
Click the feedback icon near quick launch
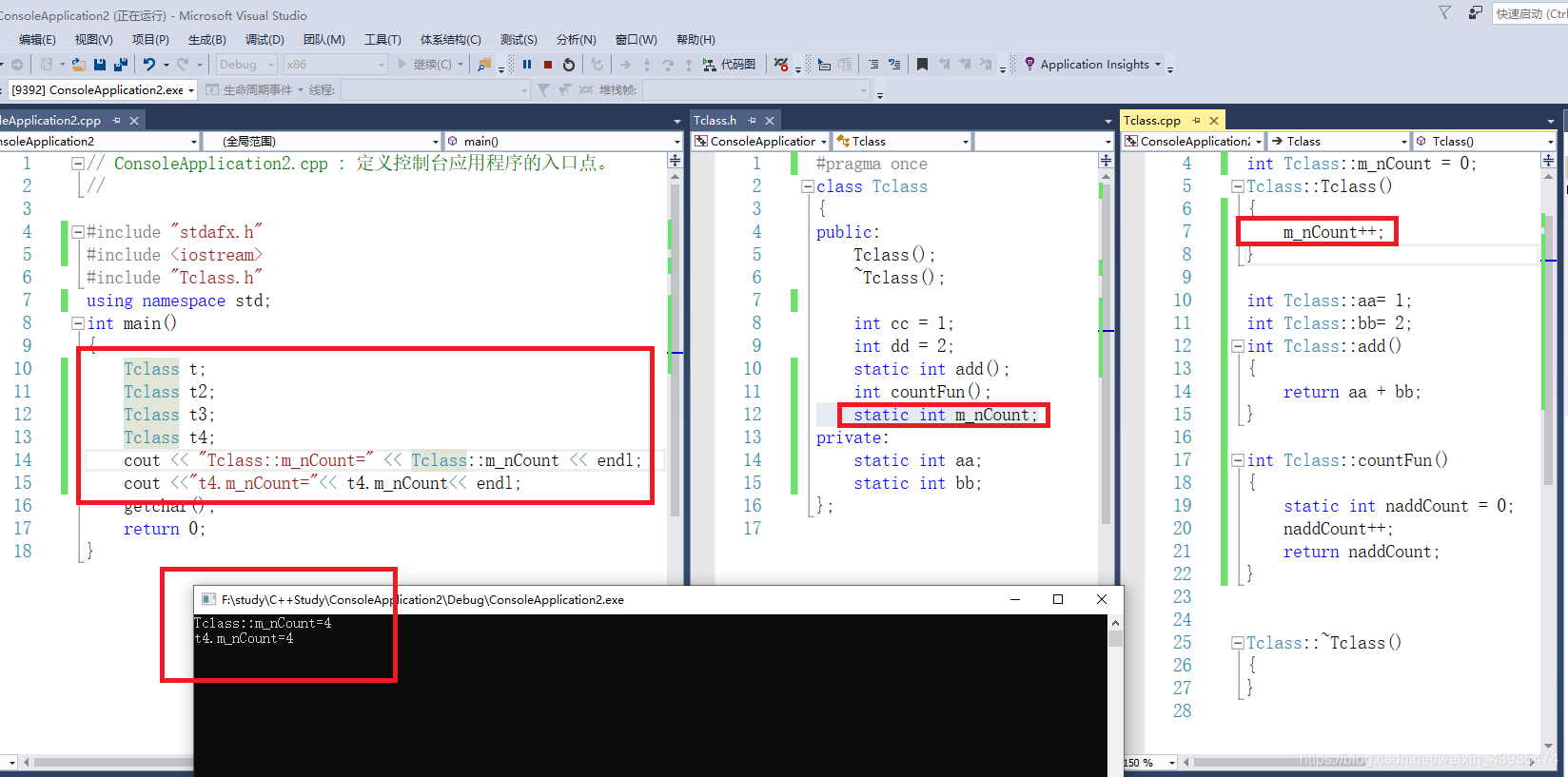[x=1475, y=13]
